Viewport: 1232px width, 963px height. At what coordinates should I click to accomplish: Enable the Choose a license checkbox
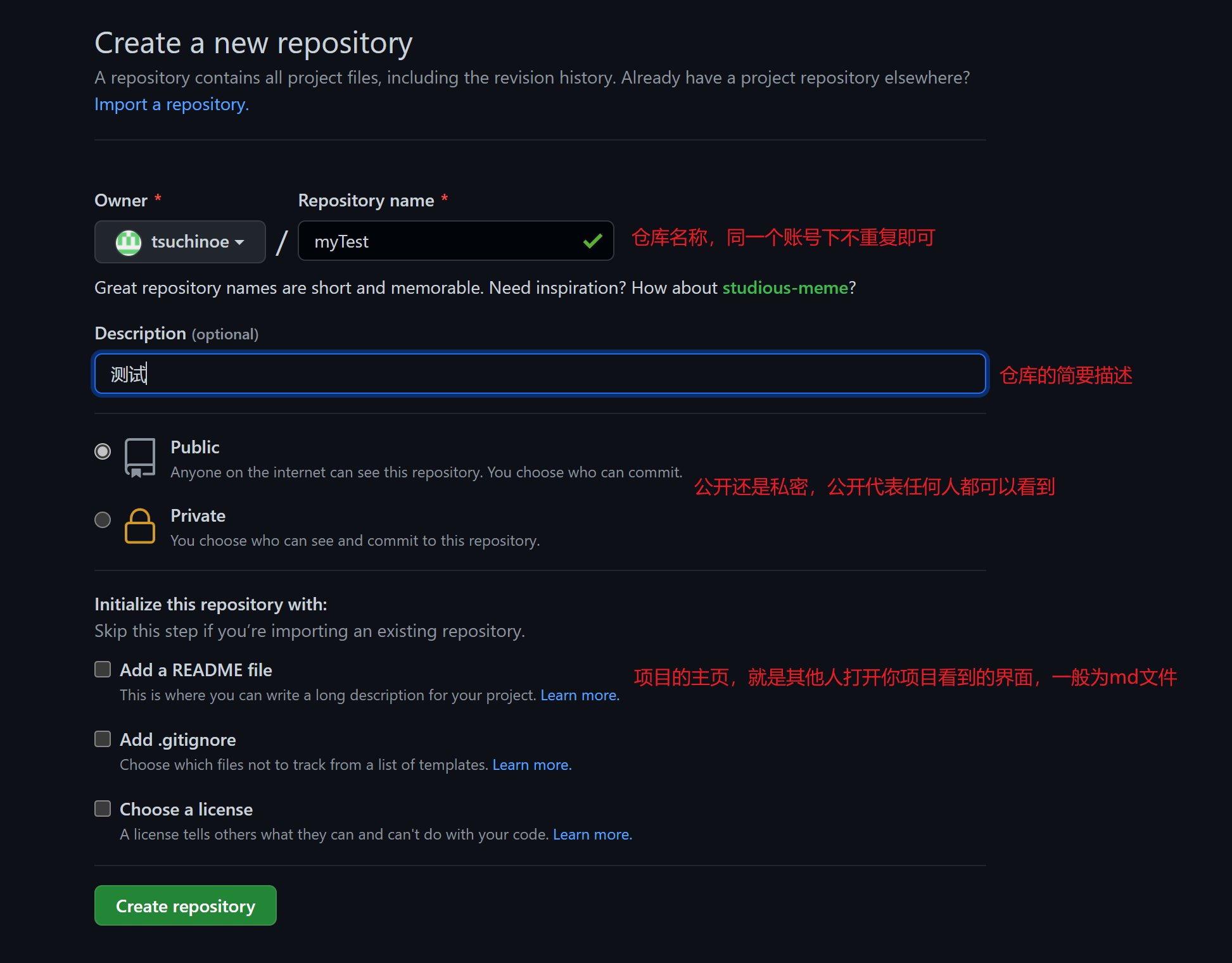103,809
